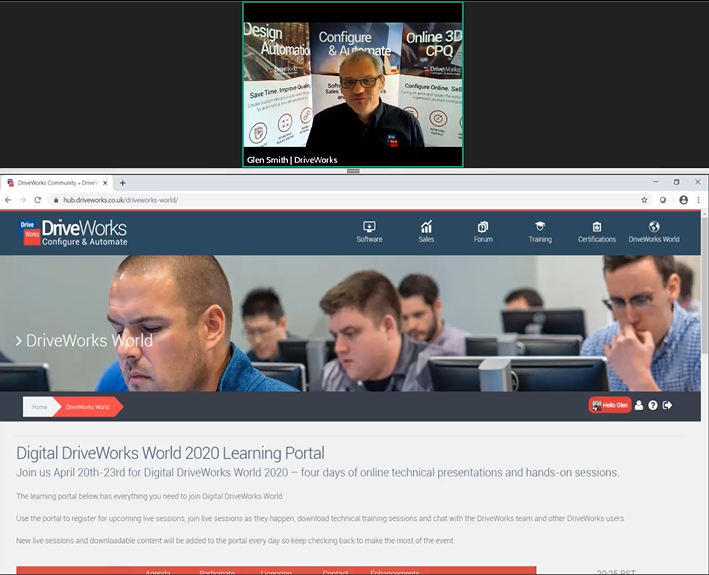
Task: Click the 'The learning portal below has everything' line
Action: point(149,496)
